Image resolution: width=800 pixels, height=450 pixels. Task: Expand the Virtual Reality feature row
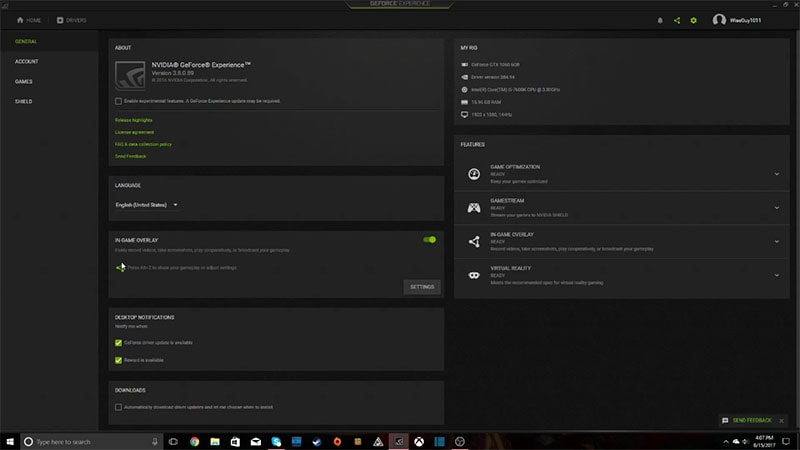[x=777, y=275]
